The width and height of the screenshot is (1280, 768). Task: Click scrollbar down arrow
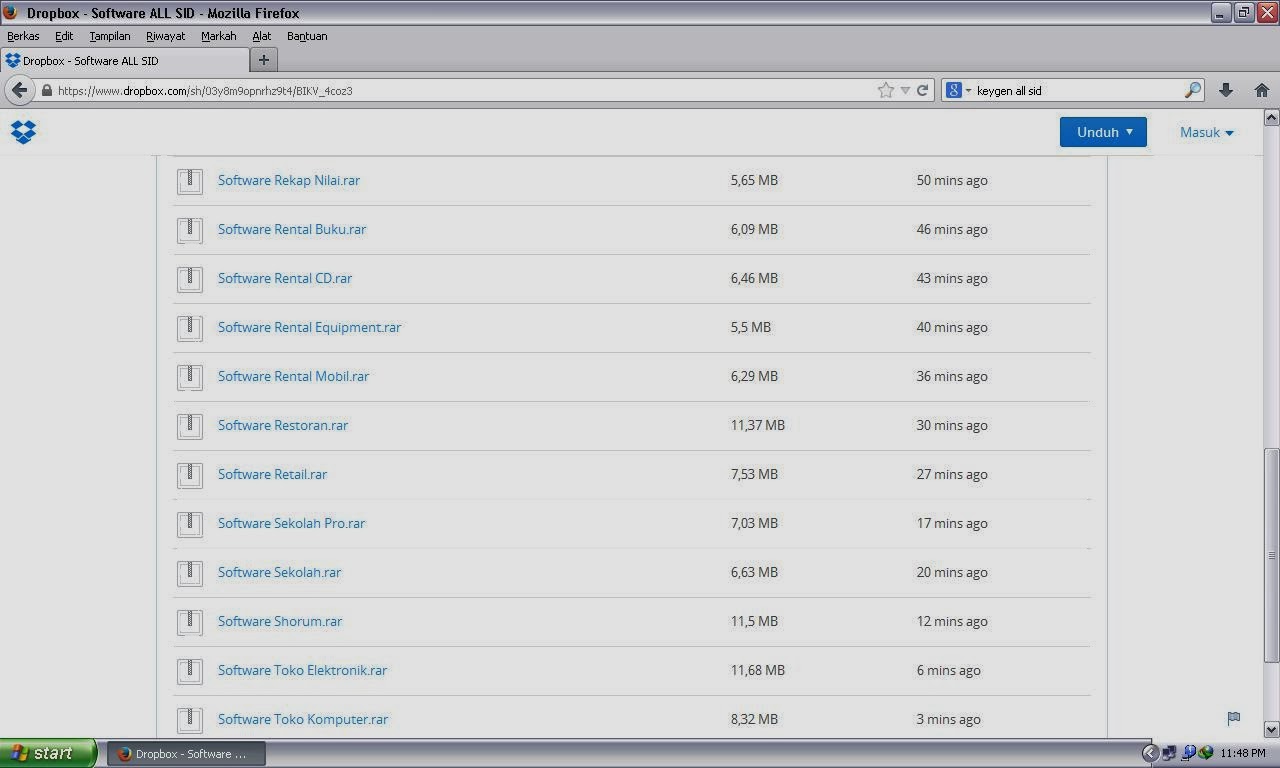click(1271, 729)
